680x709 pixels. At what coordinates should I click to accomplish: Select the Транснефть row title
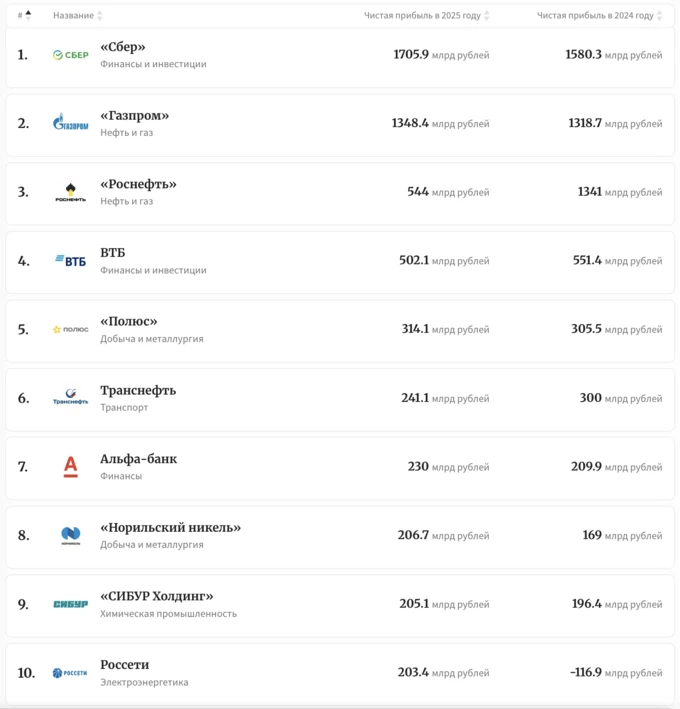[x=138, y=390]
